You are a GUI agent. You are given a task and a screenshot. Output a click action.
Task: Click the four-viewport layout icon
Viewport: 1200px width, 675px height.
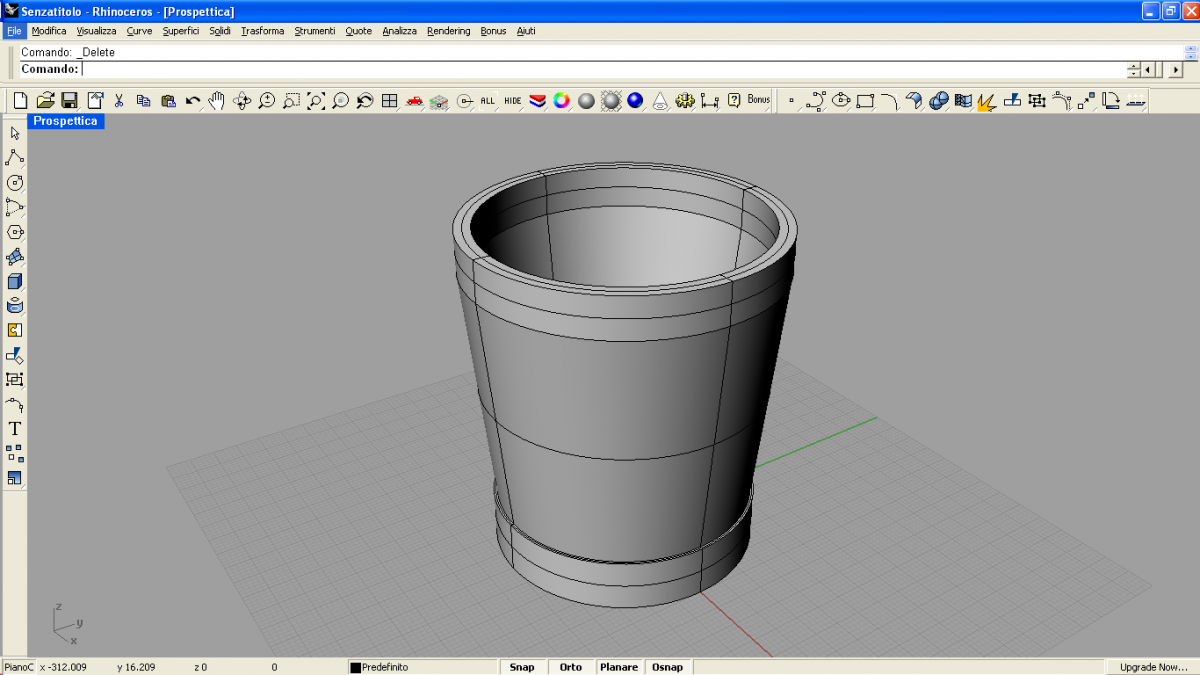tap(390, 100)
